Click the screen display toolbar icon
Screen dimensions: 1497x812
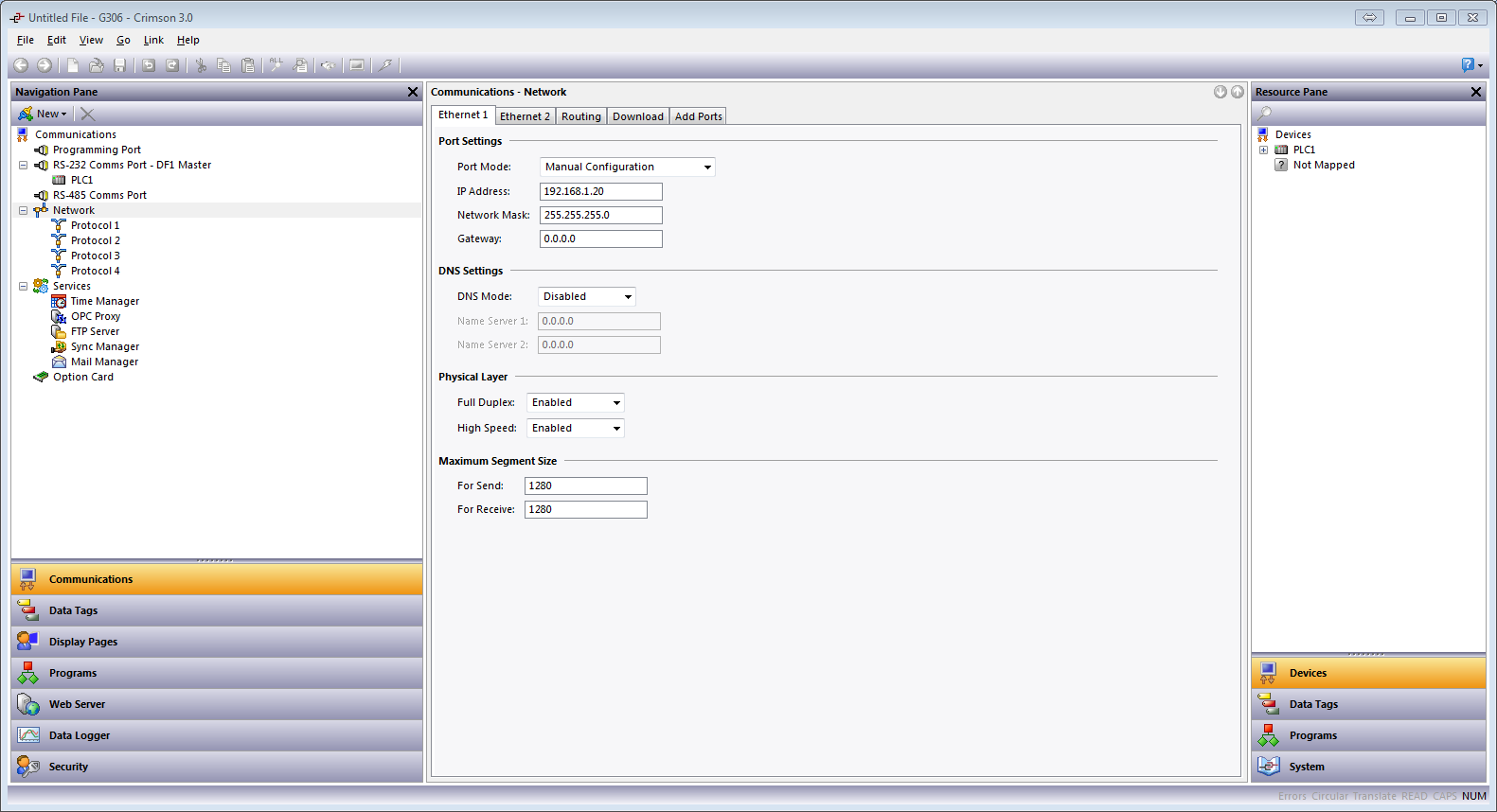coord(357,65)
